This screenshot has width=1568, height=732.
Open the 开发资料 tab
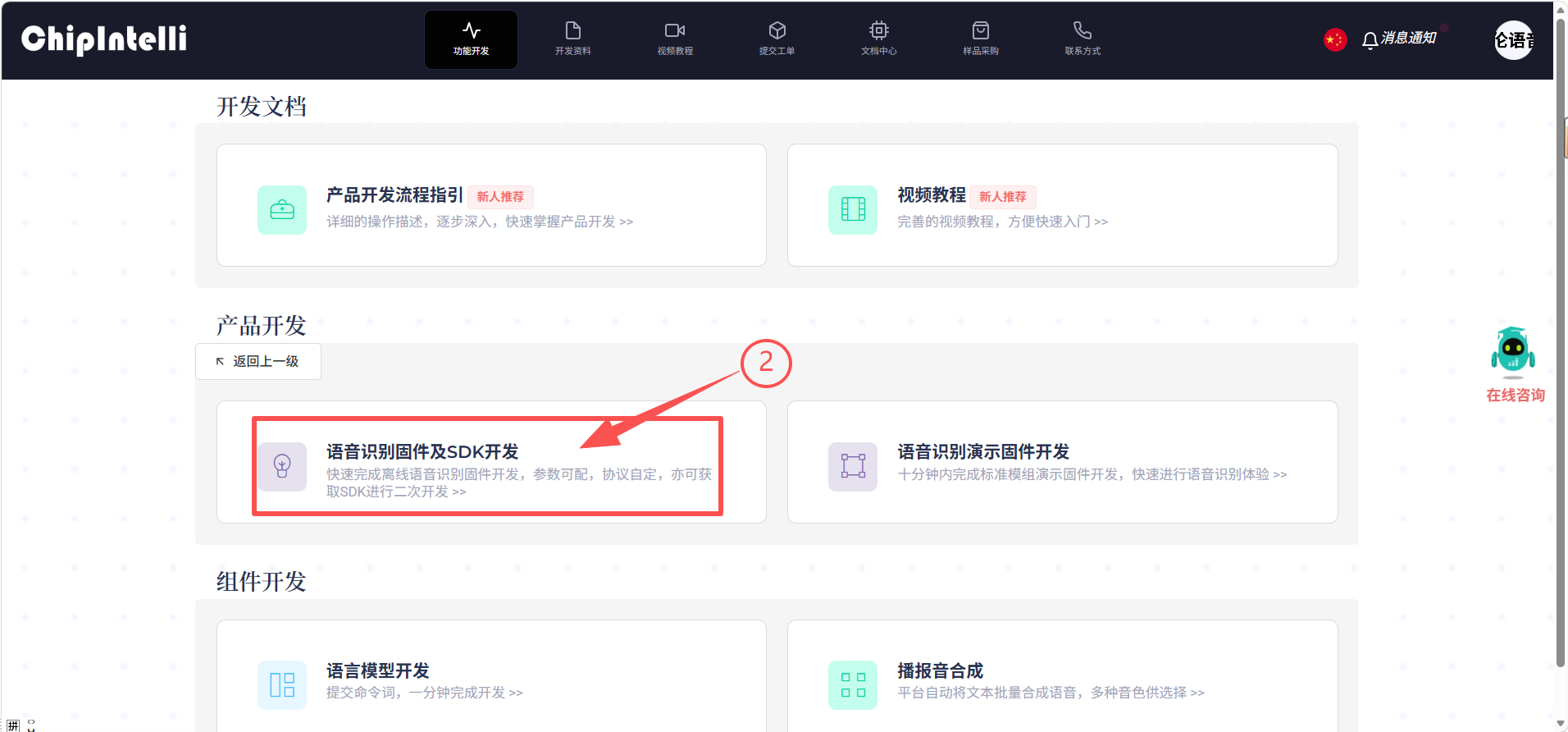pos(572,39)
